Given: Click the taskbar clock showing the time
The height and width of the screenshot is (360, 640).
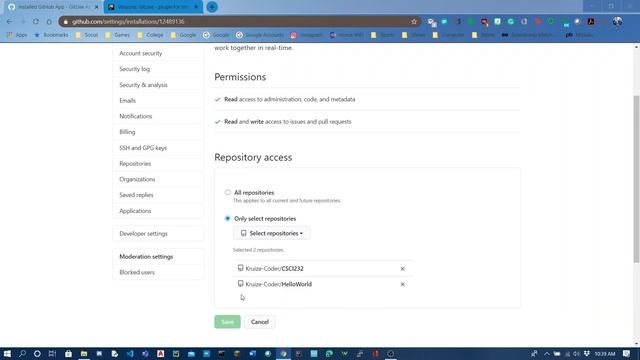Looking at the screenshot, I should click(x=605, y=353).
